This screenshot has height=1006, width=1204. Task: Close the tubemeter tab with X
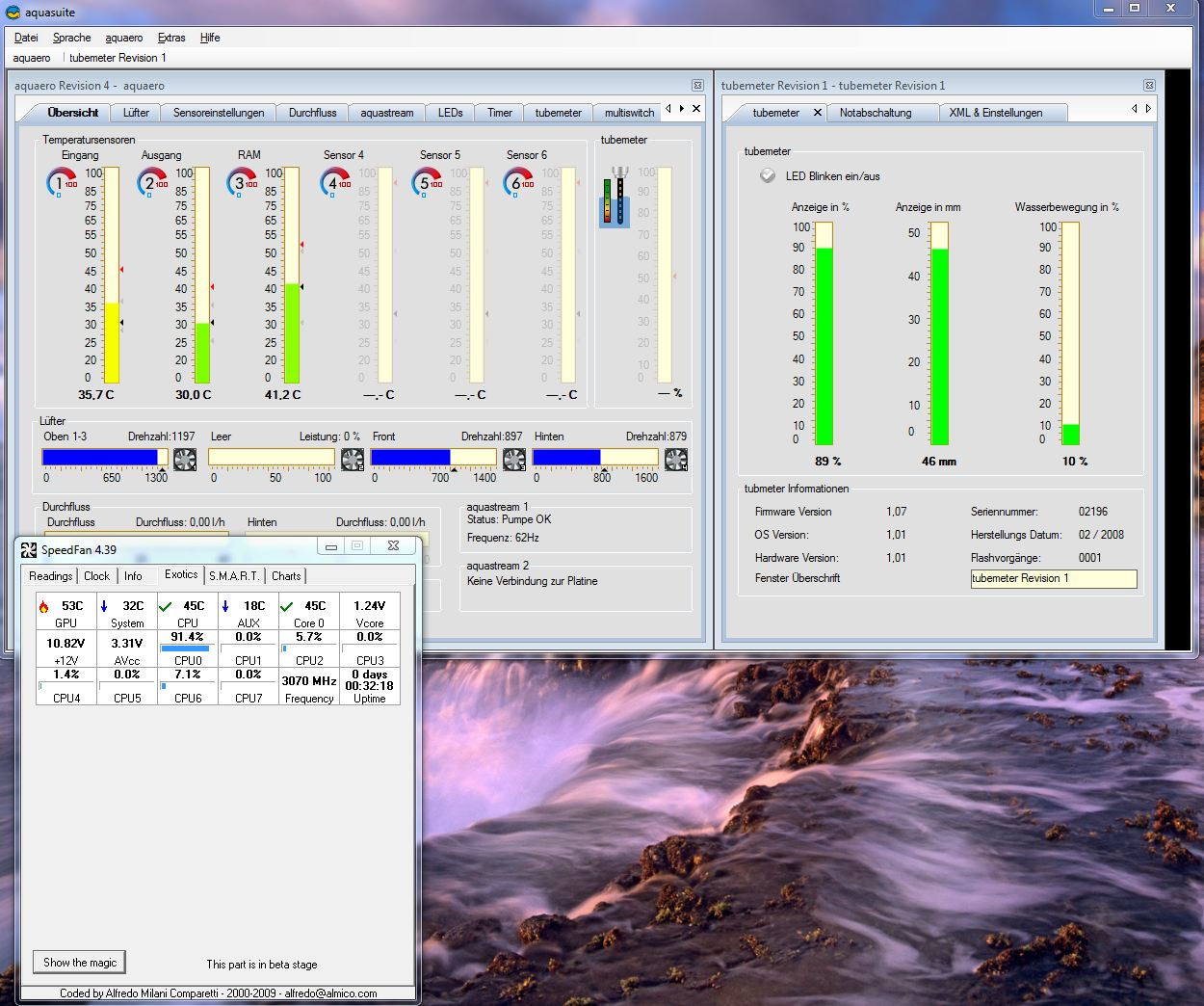pyautogui.click(x=817, y=113)
